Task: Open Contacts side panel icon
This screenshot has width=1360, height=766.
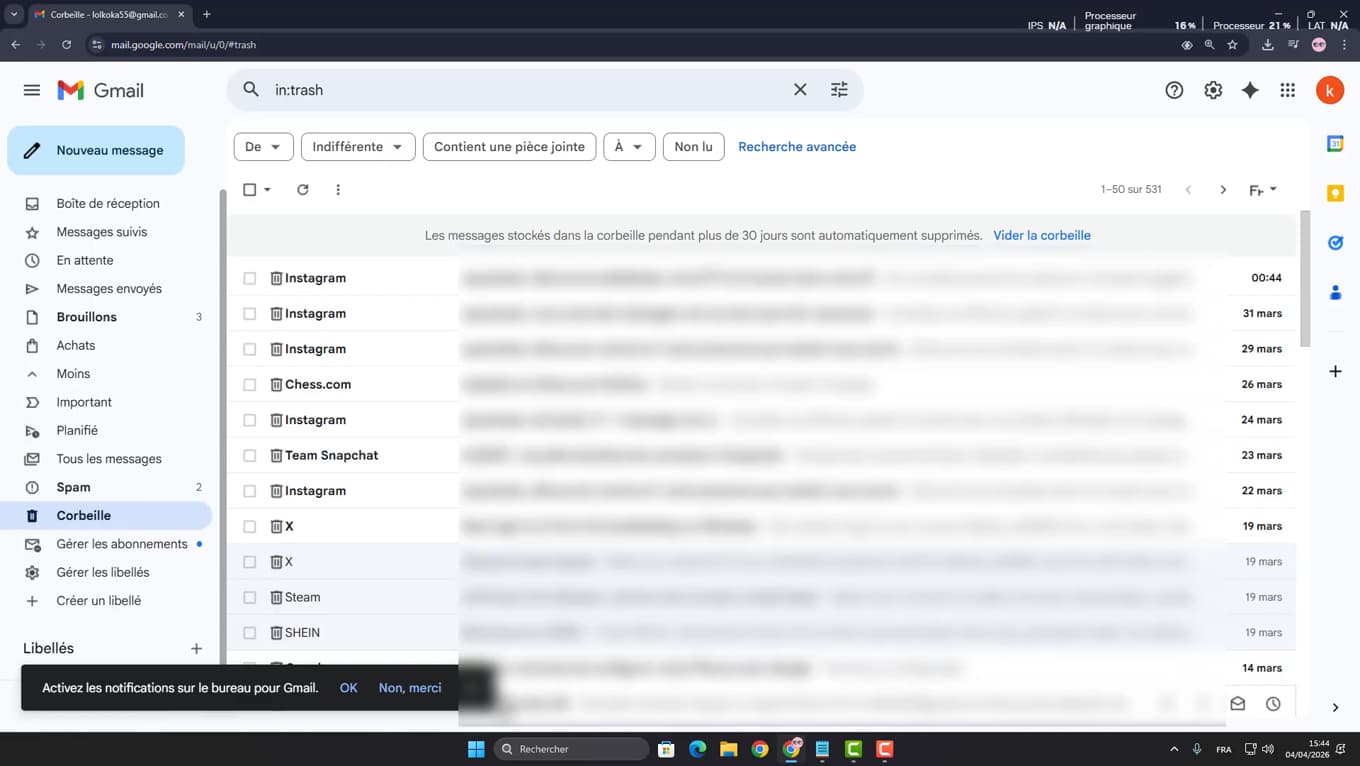Action: pyautogui.click(x=1335, y=293)
